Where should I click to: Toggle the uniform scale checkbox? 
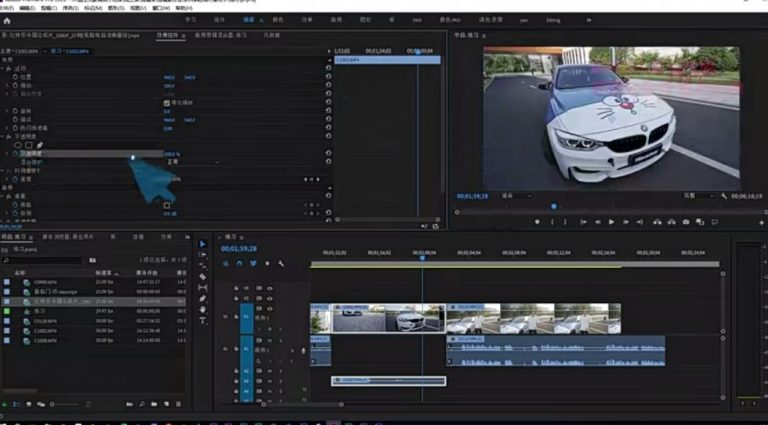pyautogui.click(x=167, y=103)
